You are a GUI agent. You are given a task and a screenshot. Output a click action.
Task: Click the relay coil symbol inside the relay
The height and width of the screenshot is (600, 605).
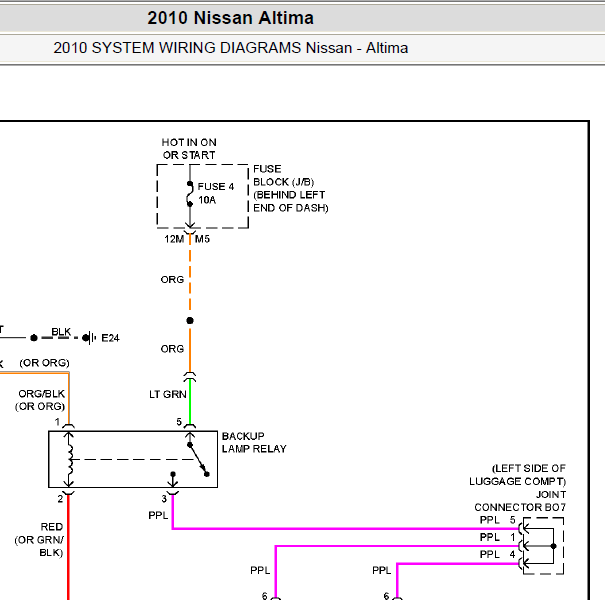coord(69,459)
